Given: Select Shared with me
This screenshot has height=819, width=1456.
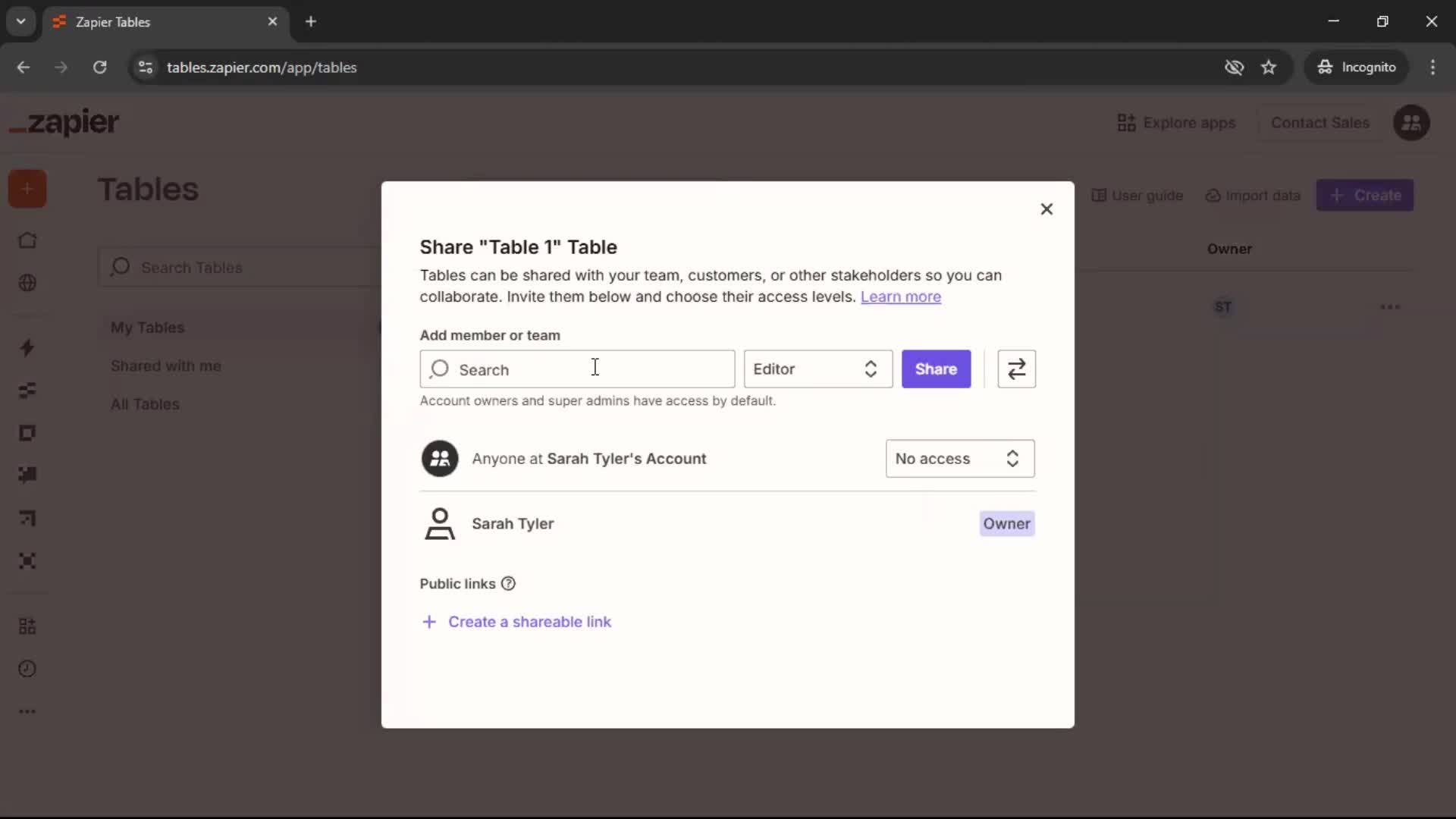Looking at the screenshot, I should click(x=166, y=366).
